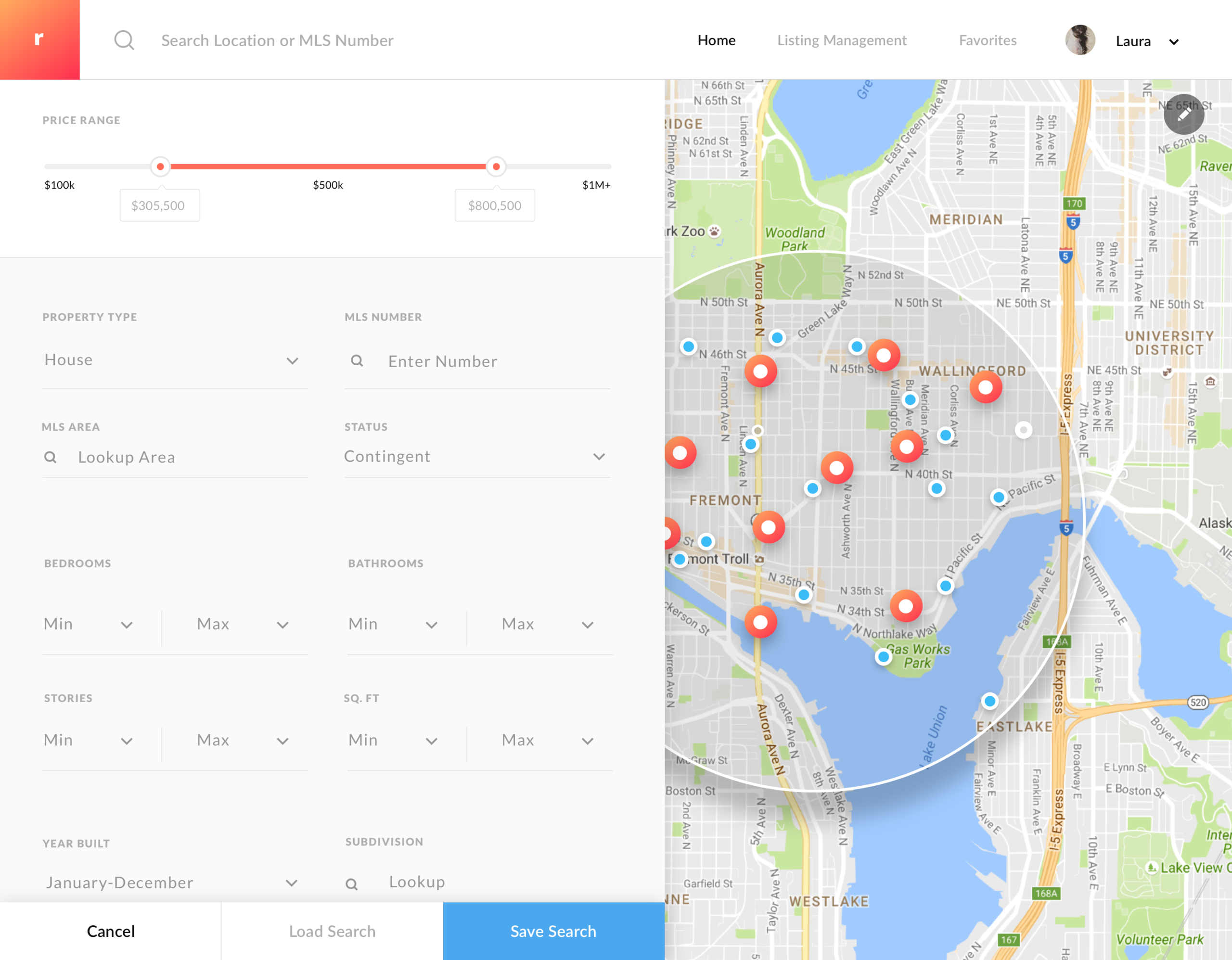Select blue dot at Gas Works Park

tap(884, 656)
